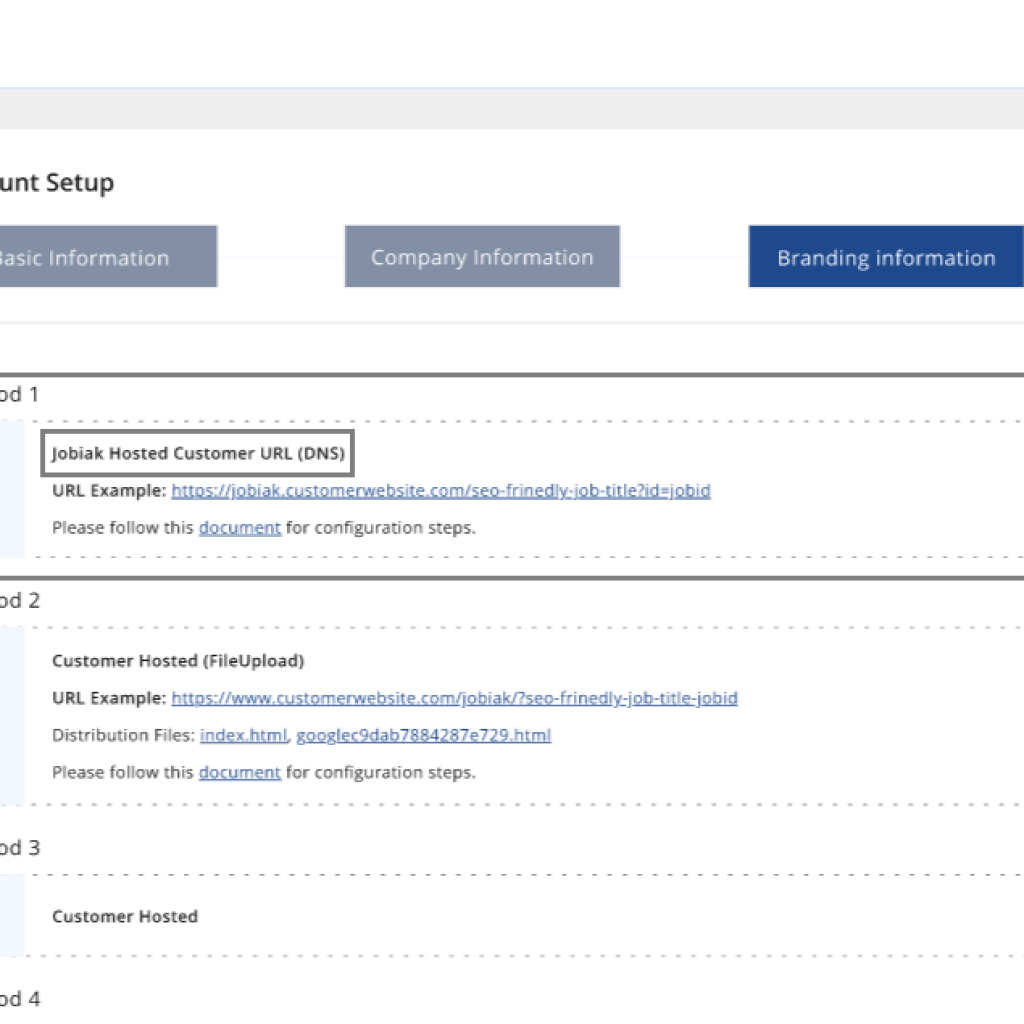This screenshot has height=1024, width=1024.
Task: Click the Method 2 section heading
Action: coord(20,600)
